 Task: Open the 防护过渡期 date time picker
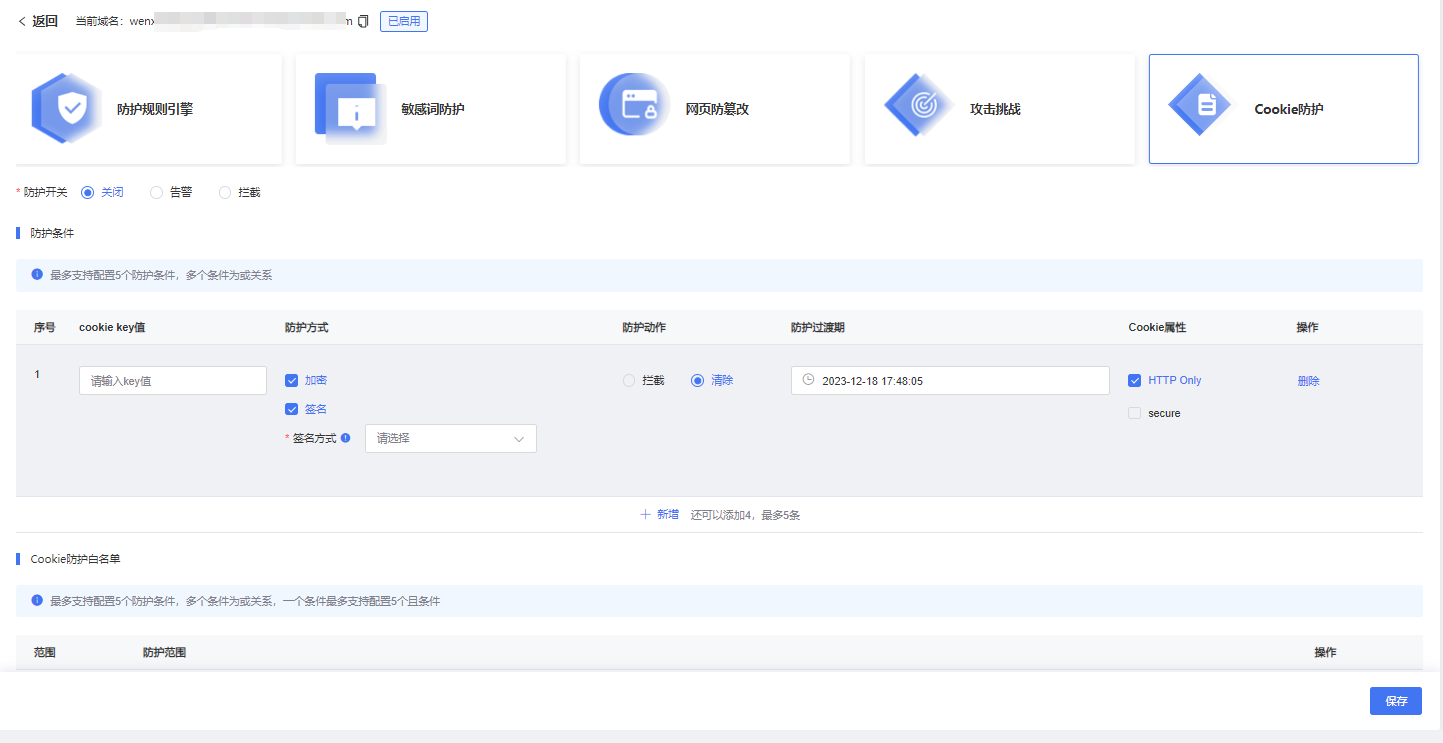point(950,381)
